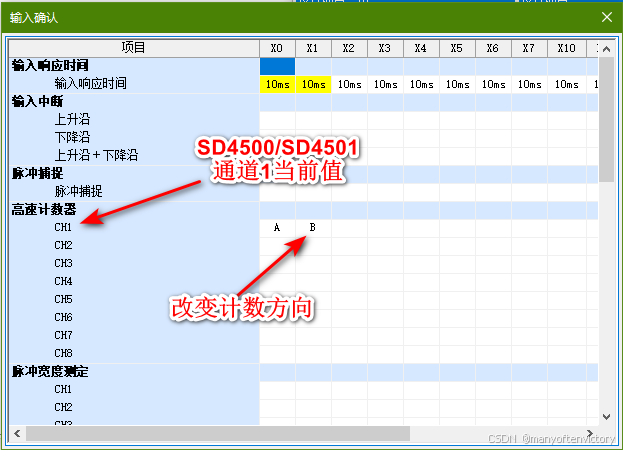The image size is (623, 450).
Task: Click the X5 column header
Action: pos(457,48)
